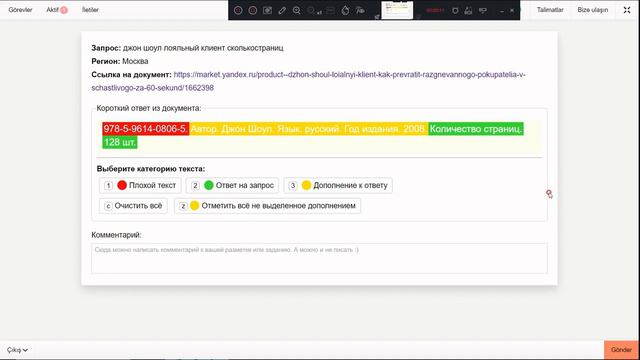Click the first round record icon in recorder toolbar

238,11
